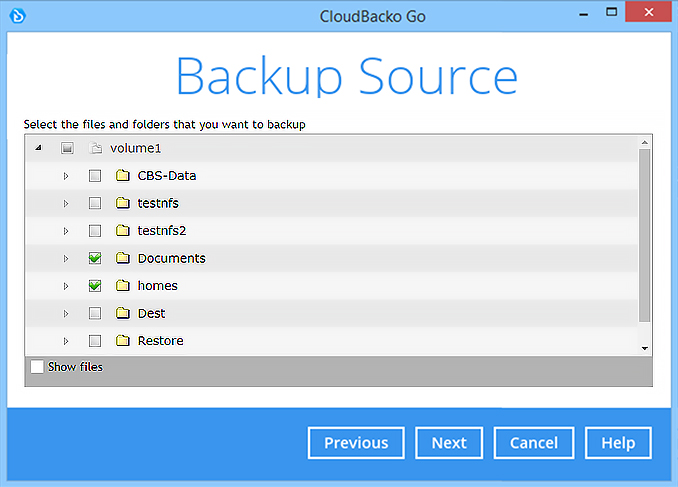Check the testnfs2 checkbox
The height and width of the screenshot is (487, 678).
[x=95, y=231]
